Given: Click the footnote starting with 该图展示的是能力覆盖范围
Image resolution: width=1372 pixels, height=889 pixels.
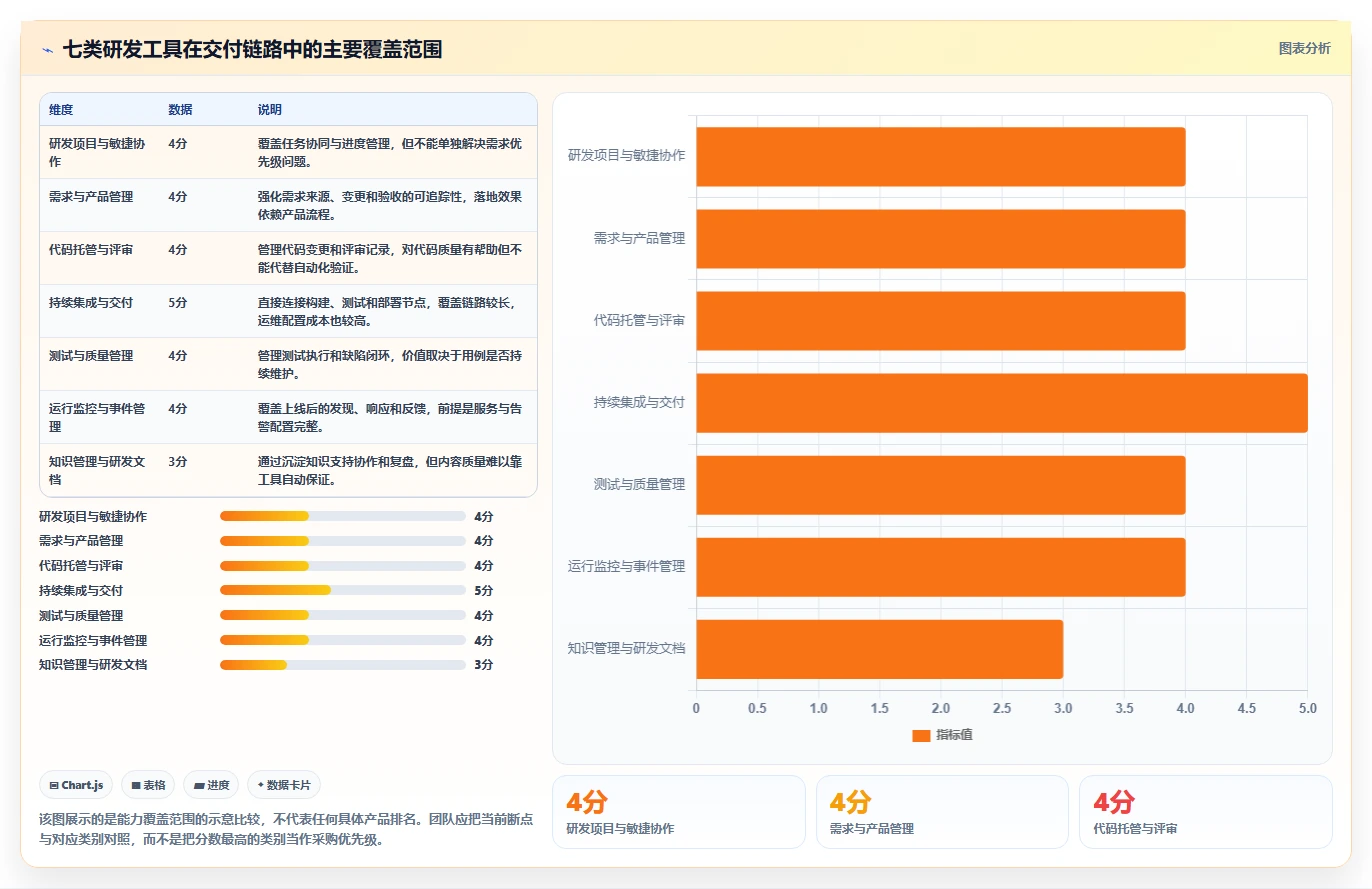Looking at the screenshot, I should coord(286,829).
